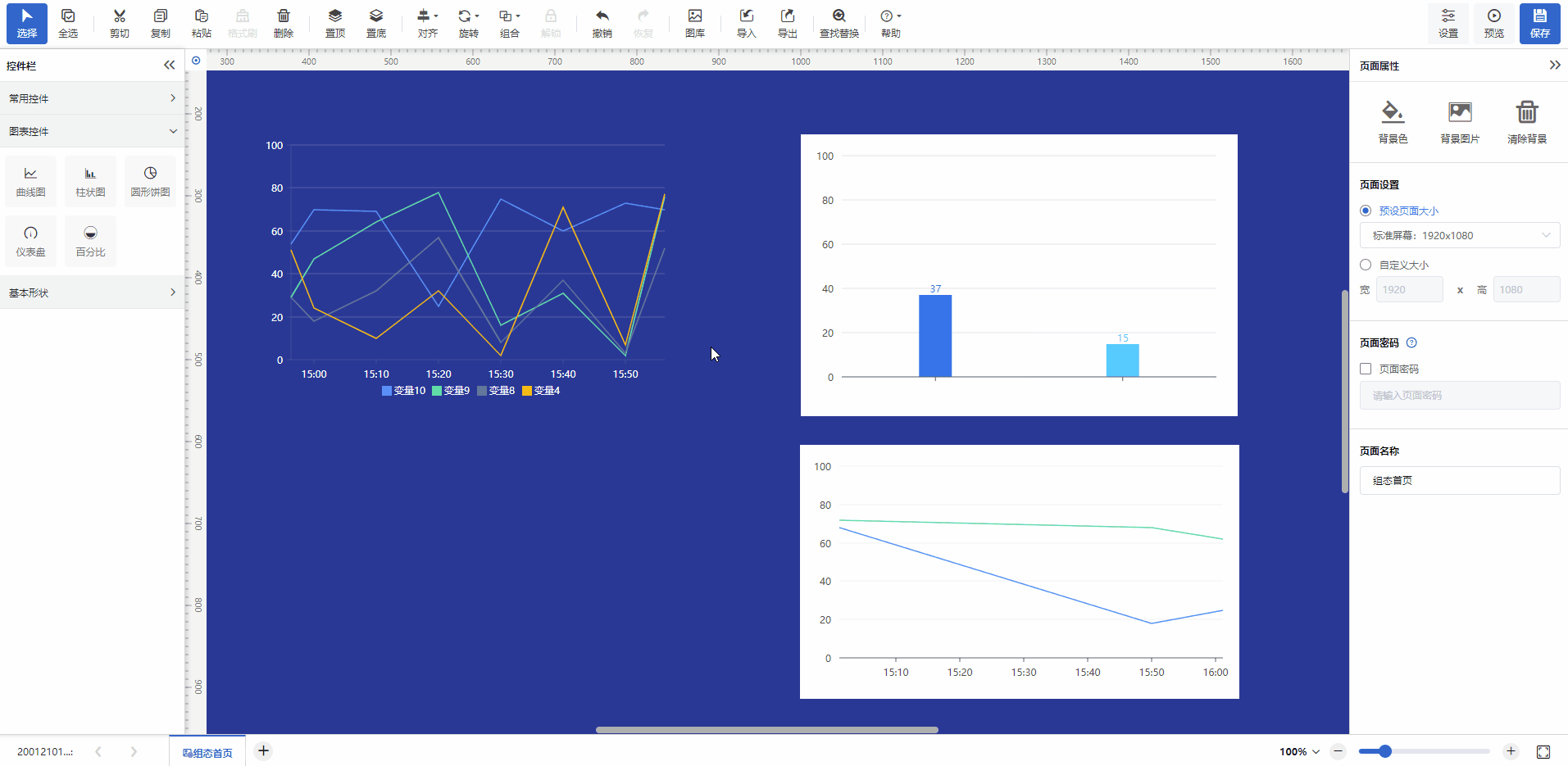Screen dimensions: 1568x766
Task: Click 清除背景 clear background icon
Action: point(1527,121)
